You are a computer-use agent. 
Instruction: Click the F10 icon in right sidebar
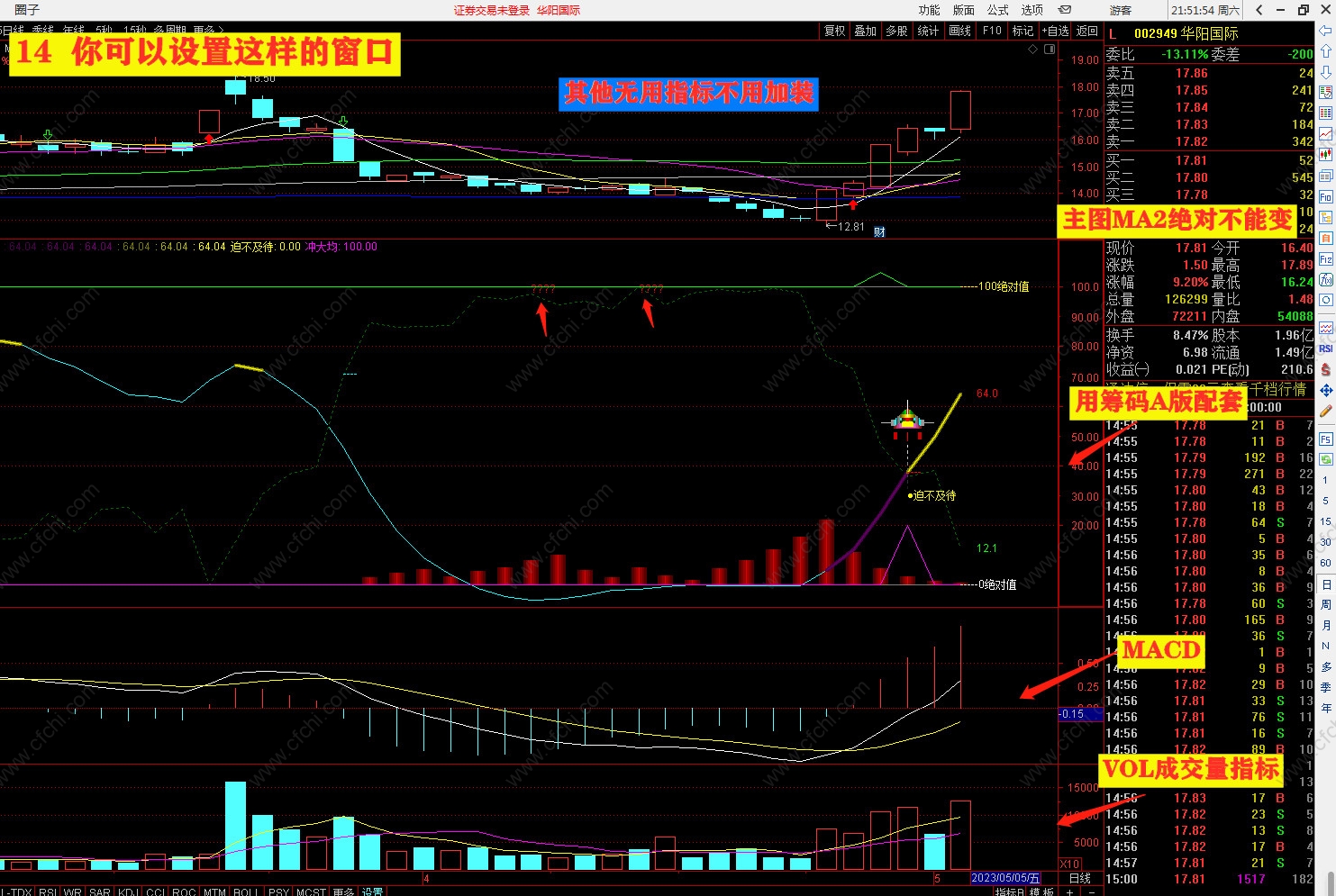click(x=1326, y=196)
